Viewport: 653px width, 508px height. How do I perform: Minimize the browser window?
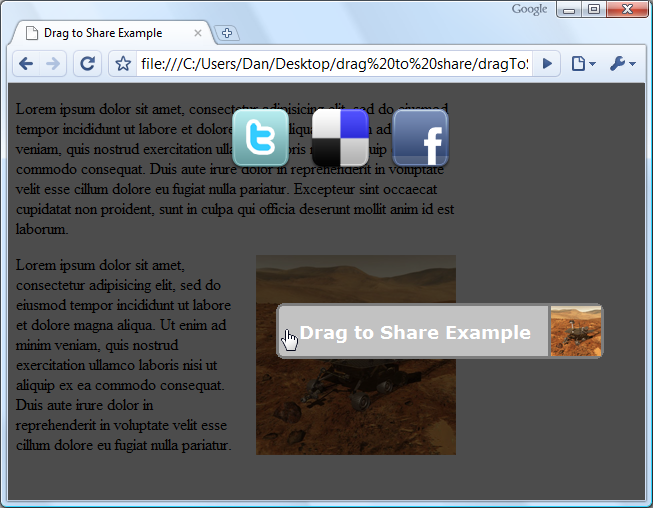tap(569, 10)
